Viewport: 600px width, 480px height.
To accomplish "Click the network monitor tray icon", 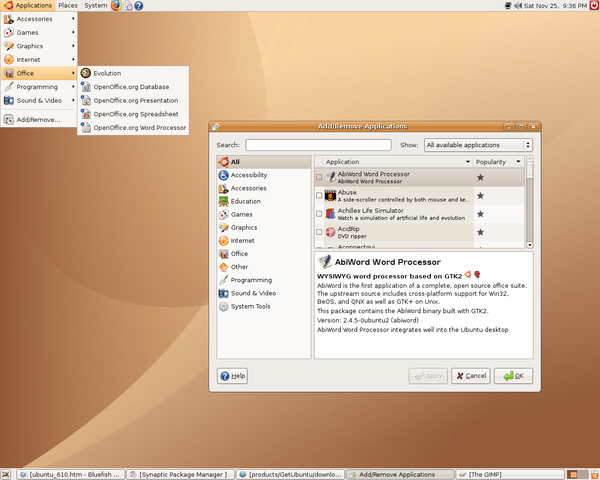I will (x=508, y=5).
